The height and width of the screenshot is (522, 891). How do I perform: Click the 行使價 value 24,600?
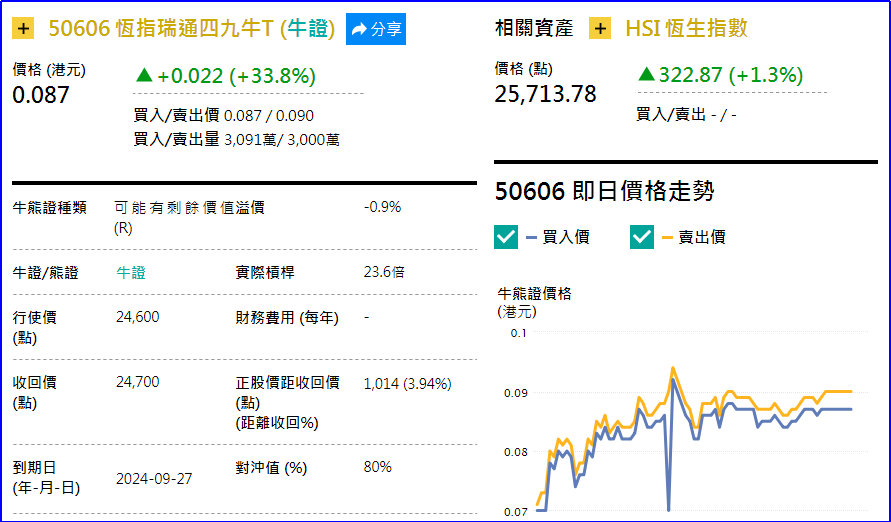click(x=138, y=317)
